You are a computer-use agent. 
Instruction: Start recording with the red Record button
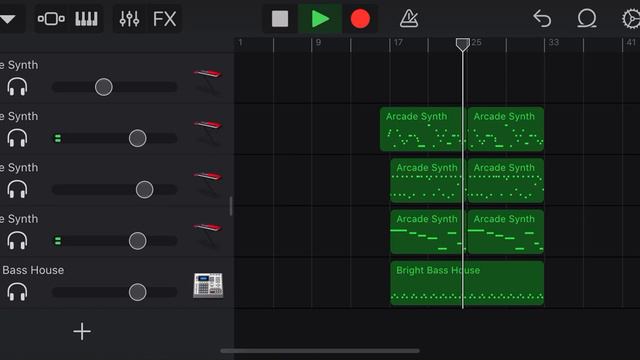point(360,19)
